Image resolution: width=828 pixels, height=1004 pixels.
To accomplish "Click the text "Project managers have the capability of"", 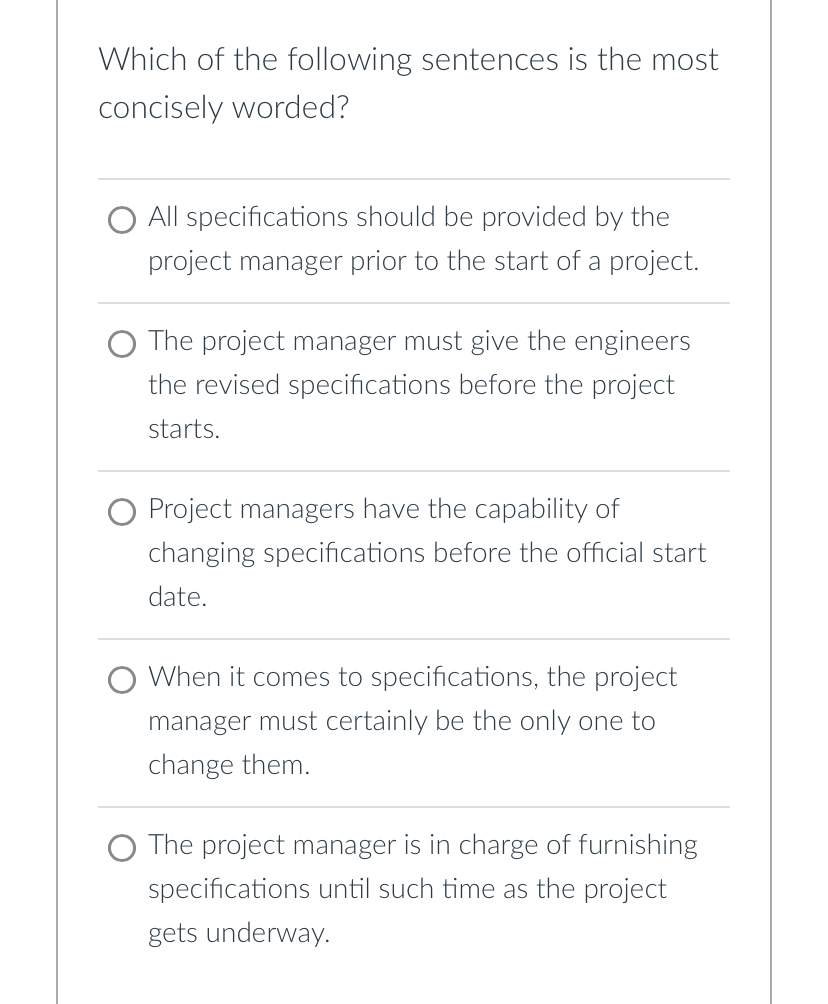I will 383,509.
